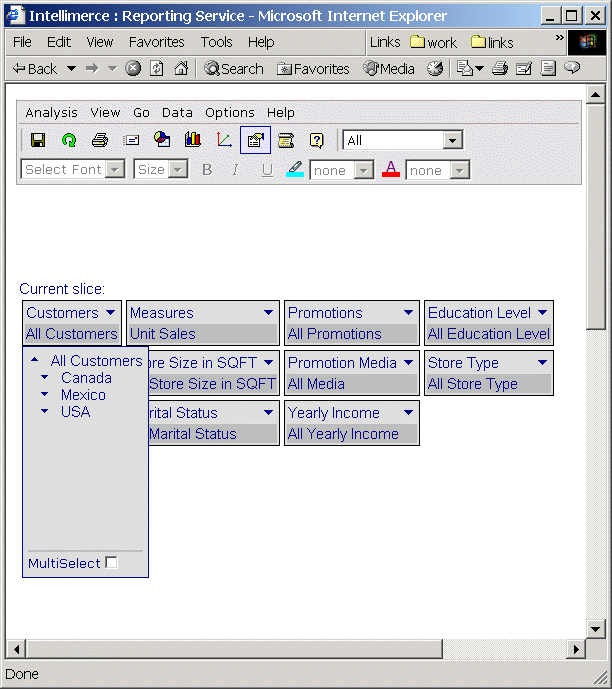Click the Italic I formatting icon
The height and width of the screenshot is (689, 612).
pyautogui.click(x=235, y=170)
